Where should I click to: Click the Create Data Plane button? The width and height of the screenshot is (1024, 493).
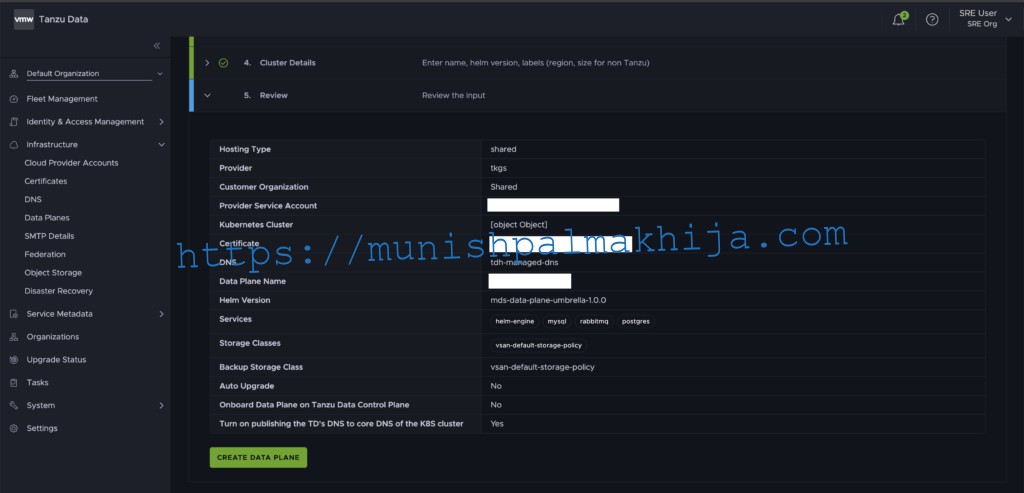click(x=258, y=458)
